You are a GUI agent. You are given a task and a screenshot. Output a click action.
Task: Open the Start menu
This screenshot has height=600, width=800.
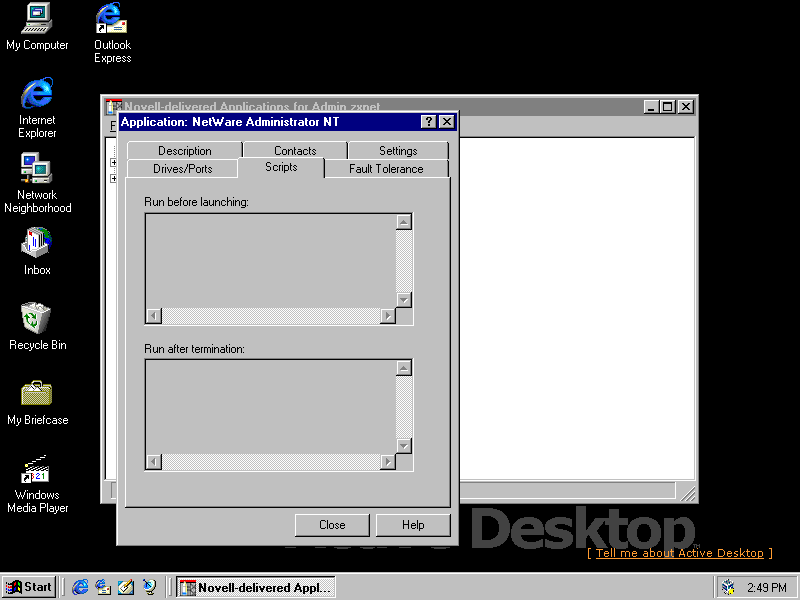click(x=29, y=587)
